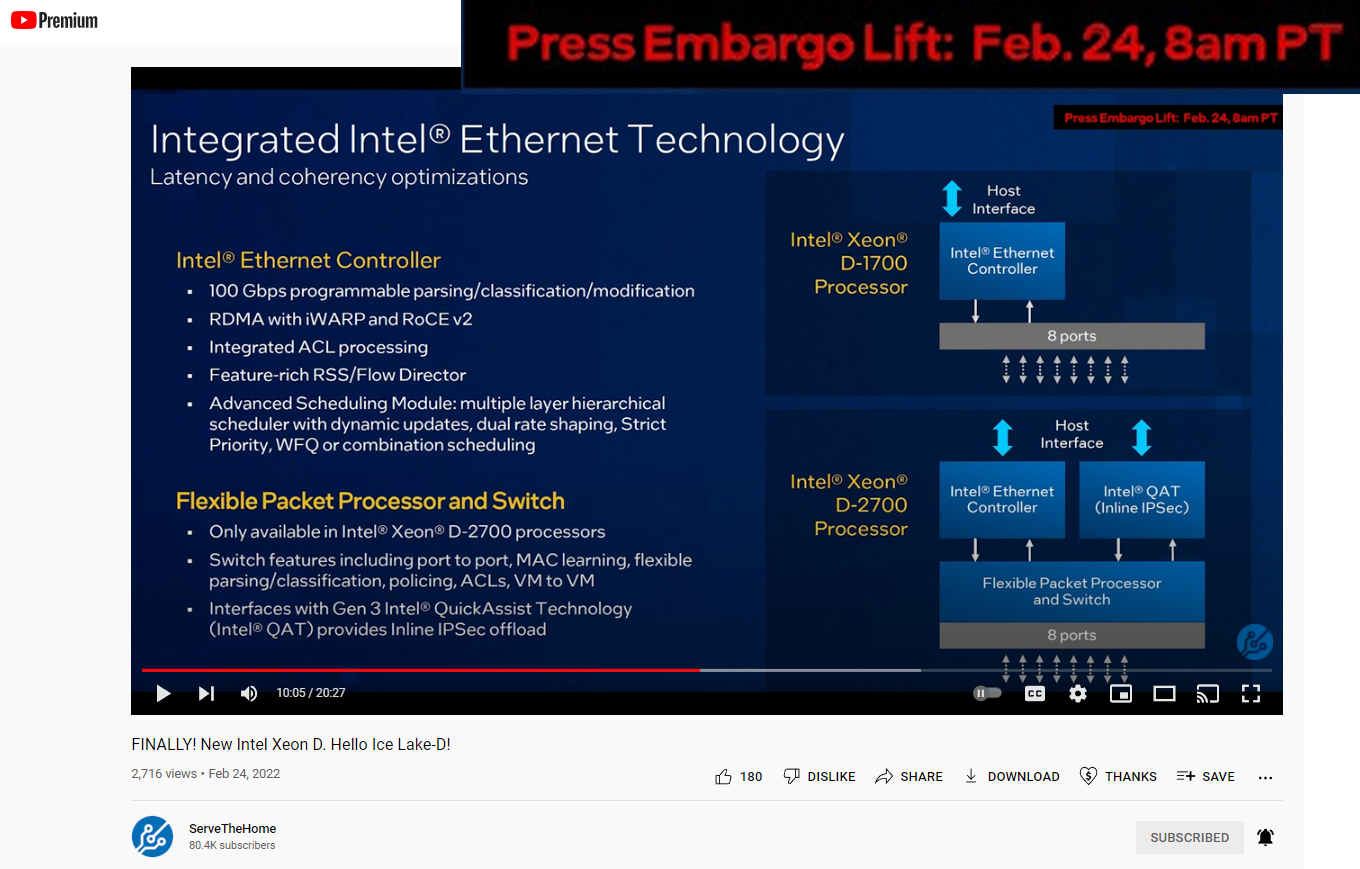Open the more actions three-dot menu
The image size is (1360, 869).
click(1265, 777)
